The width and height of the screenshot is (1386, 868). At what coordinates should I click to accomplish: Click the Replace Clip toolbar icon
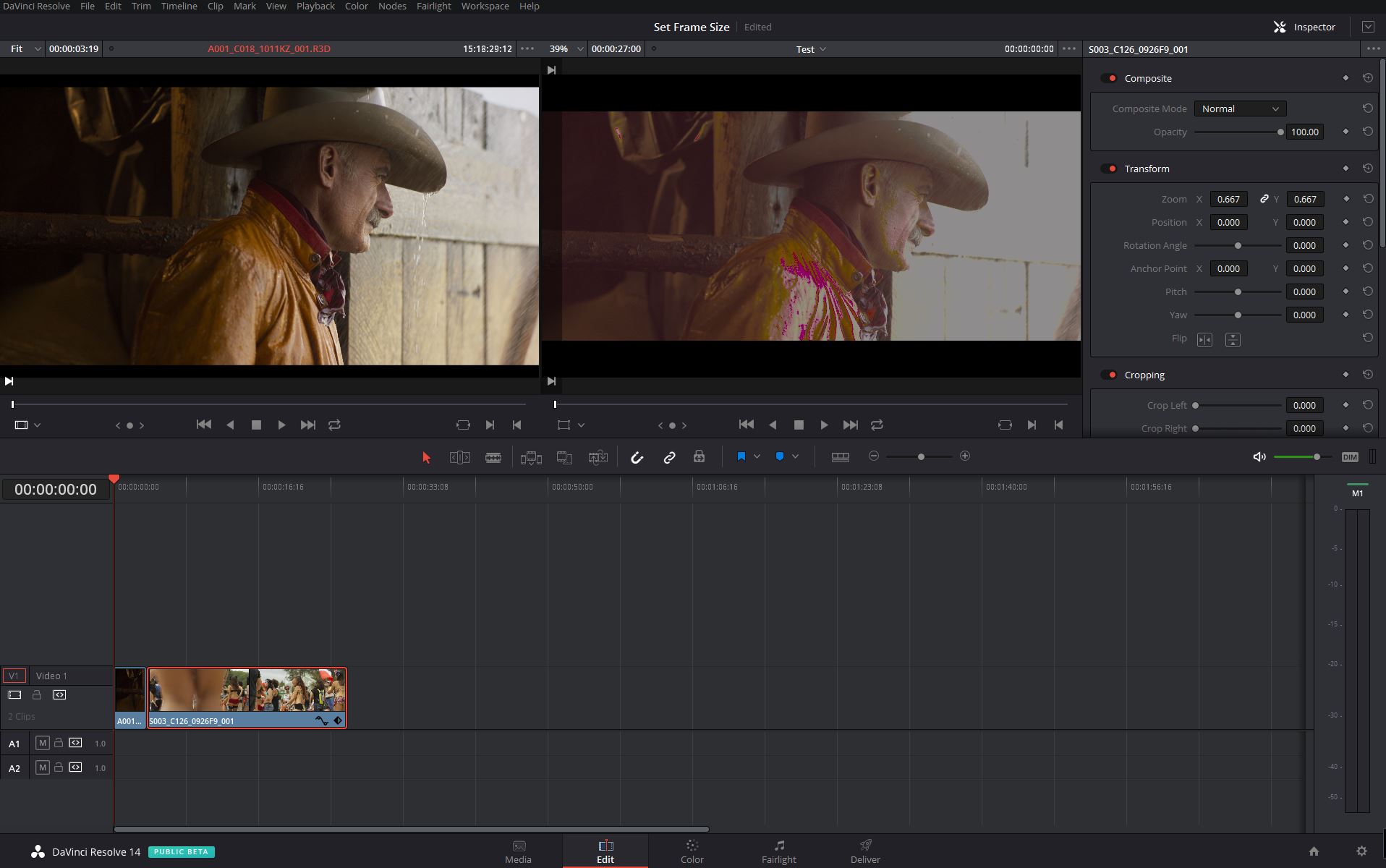(x=598, y=457)
